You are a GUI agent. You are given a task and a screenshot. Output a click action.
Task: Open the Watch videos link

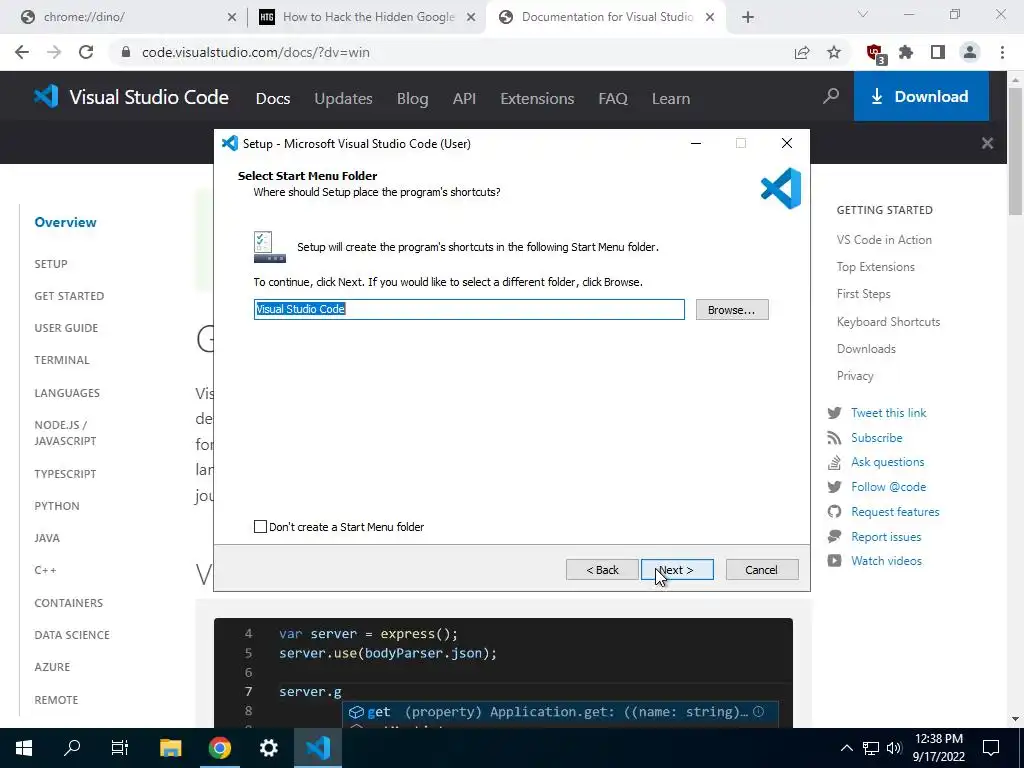click(x=886, y=560)
